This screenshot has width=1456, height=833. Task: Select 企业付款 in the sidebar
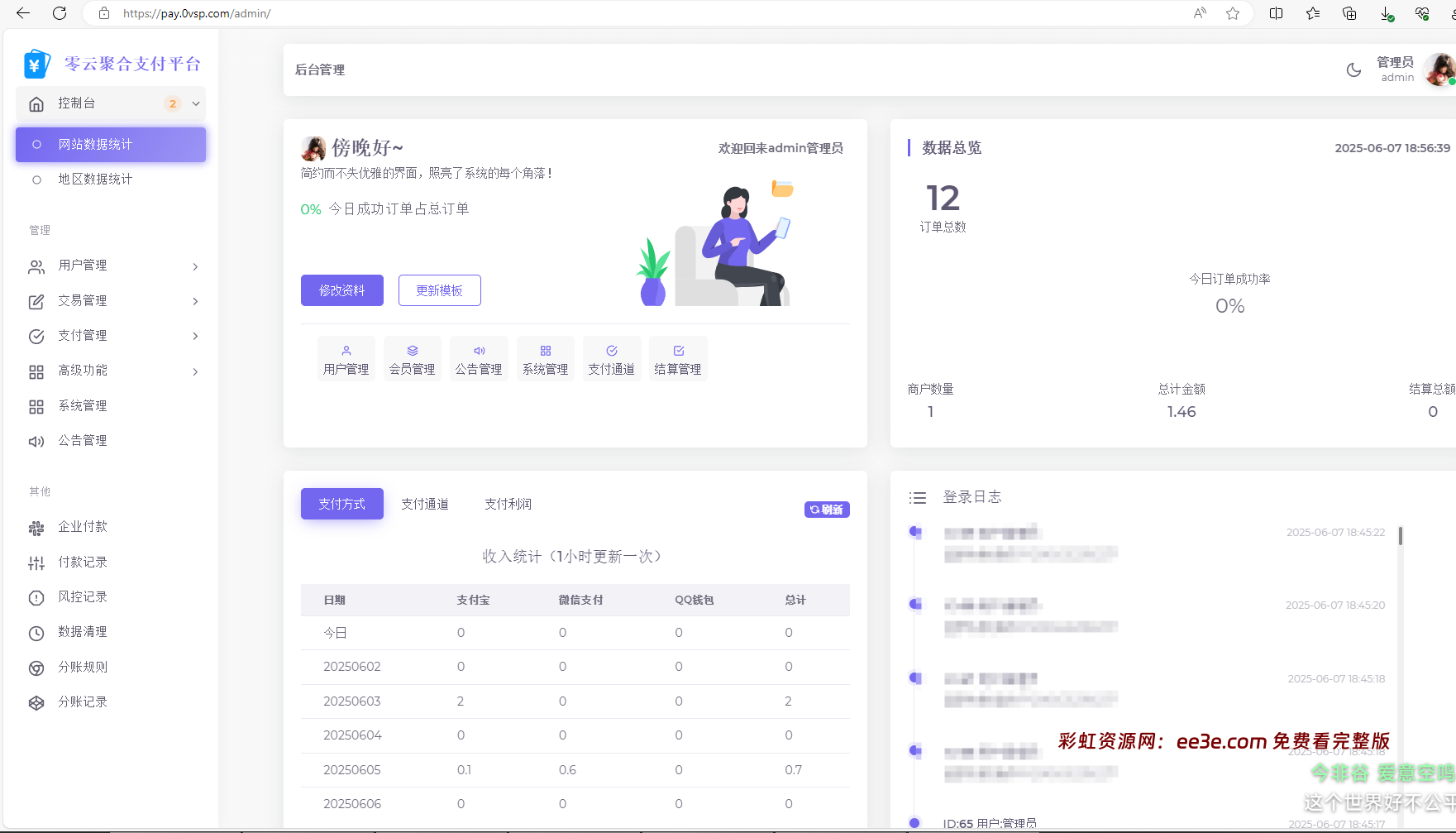[81, 526]
